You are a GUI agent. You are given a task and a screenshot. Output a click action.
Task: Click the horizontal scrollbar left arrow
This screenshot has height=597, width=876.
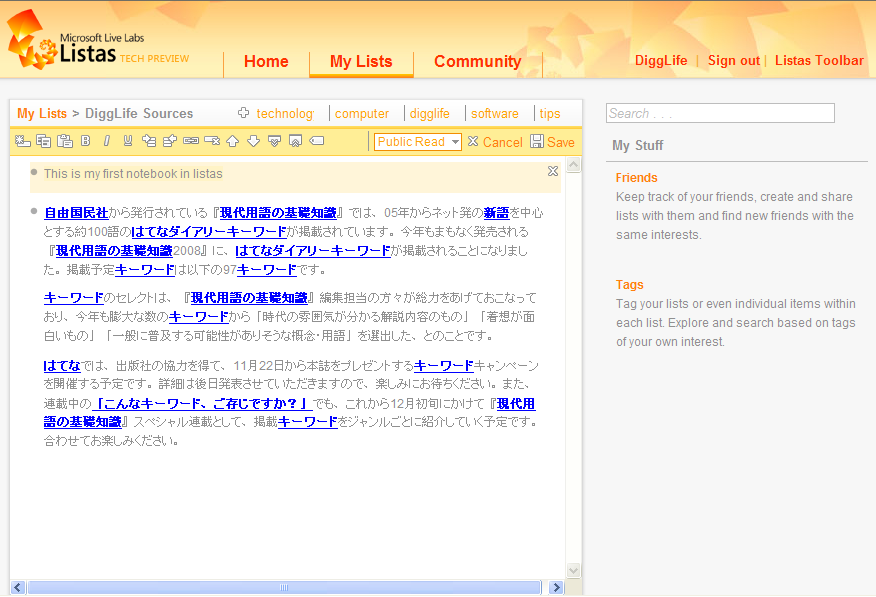18,588
